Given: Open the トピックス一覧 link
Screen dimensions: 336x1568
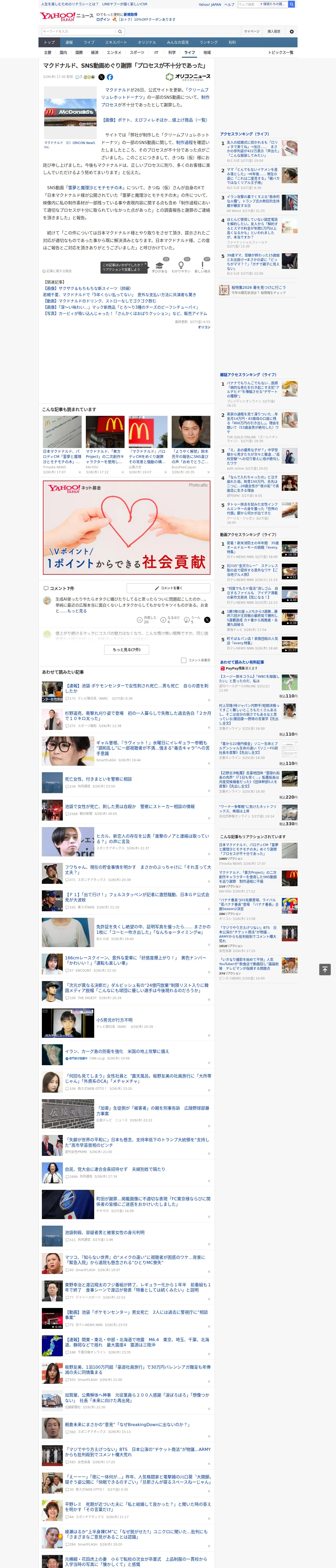Looking at the screenshot, I should click(281, 52).
